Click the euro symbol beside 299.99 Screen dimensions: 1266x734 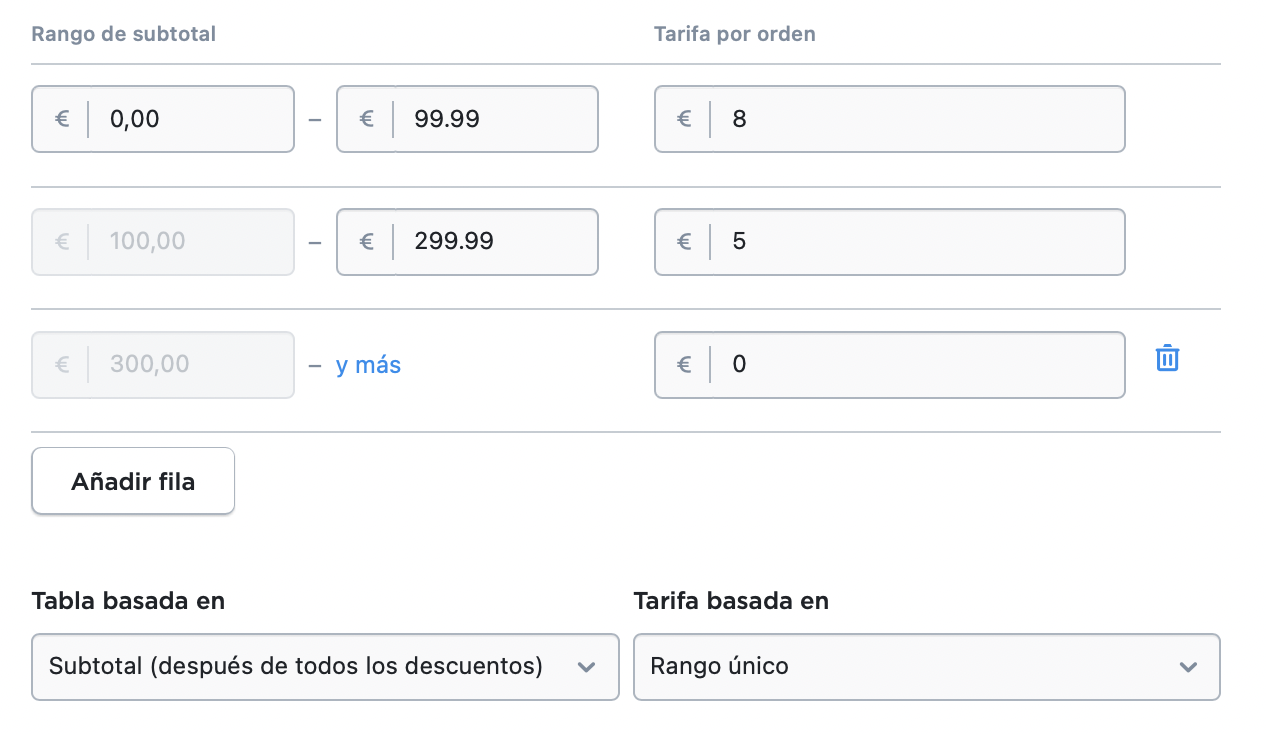pos(366,241)
